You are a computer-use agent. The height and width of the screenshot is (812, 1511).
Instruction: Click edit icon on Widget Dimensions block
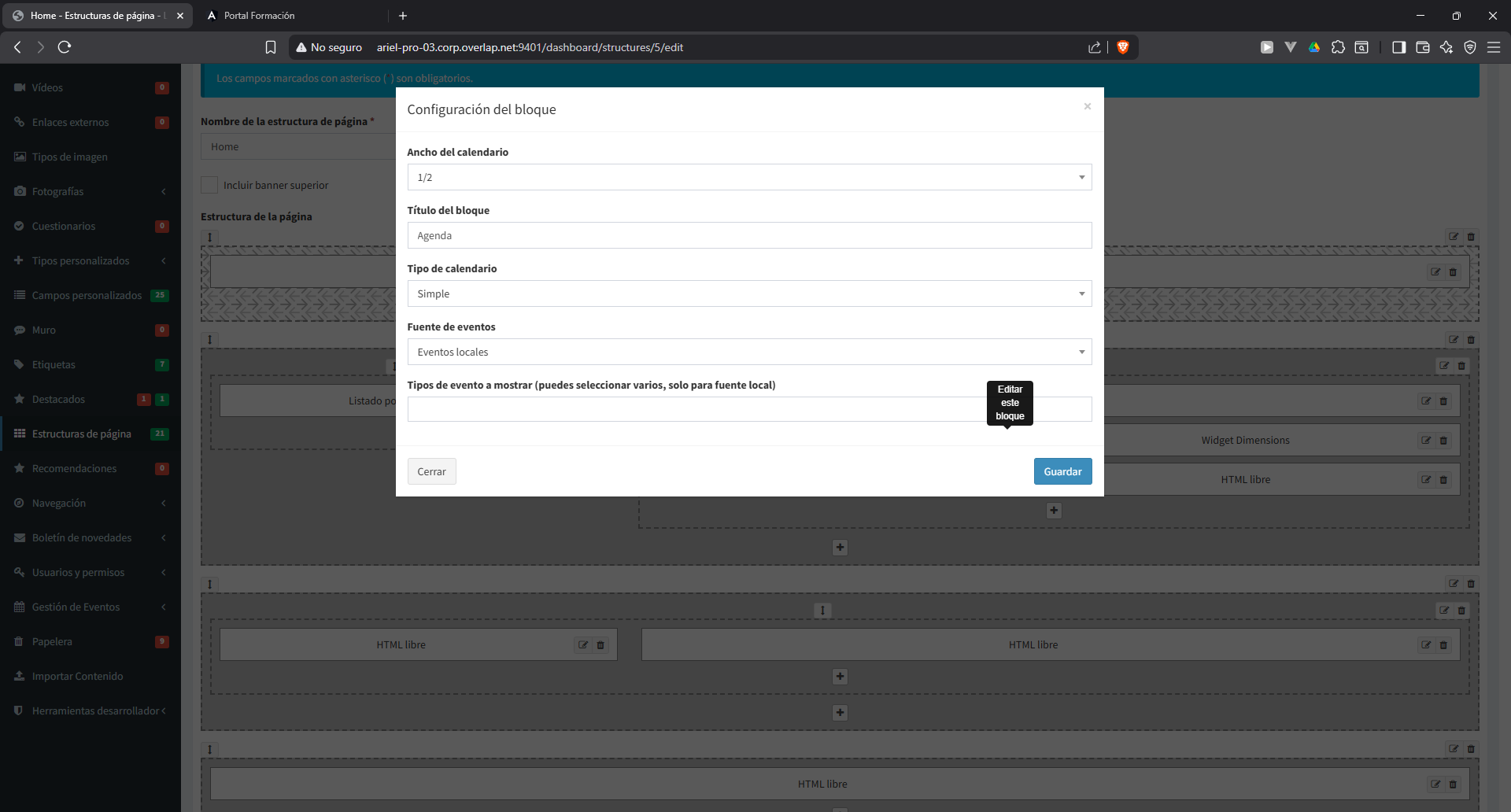pyautogui.click(x=1426, y=441)
